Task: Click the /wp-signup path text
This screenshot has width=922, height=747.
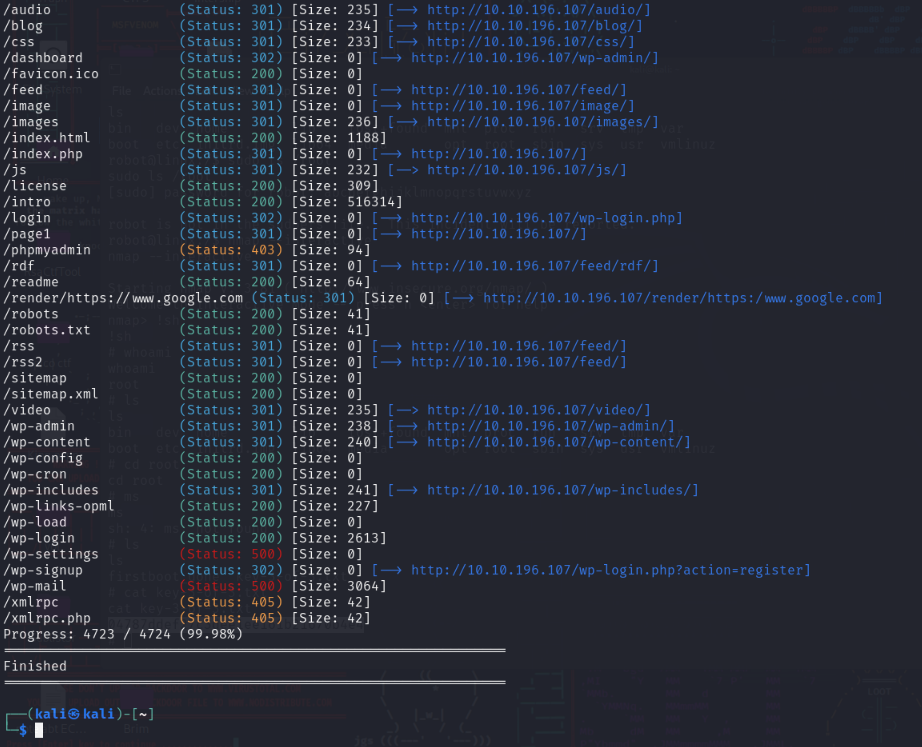Action: pos(43,570)
